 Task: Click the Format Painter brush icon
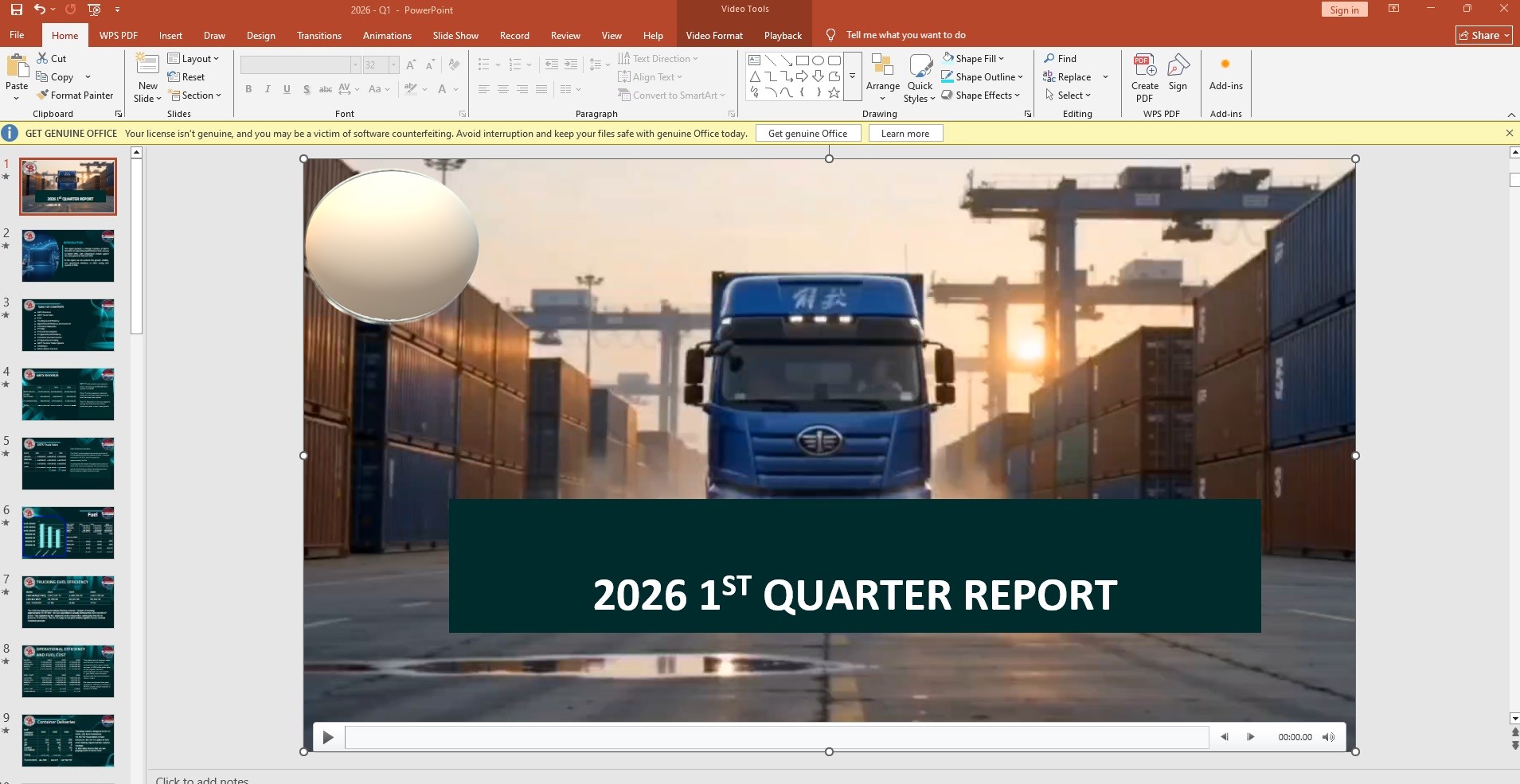pos(43,96)
